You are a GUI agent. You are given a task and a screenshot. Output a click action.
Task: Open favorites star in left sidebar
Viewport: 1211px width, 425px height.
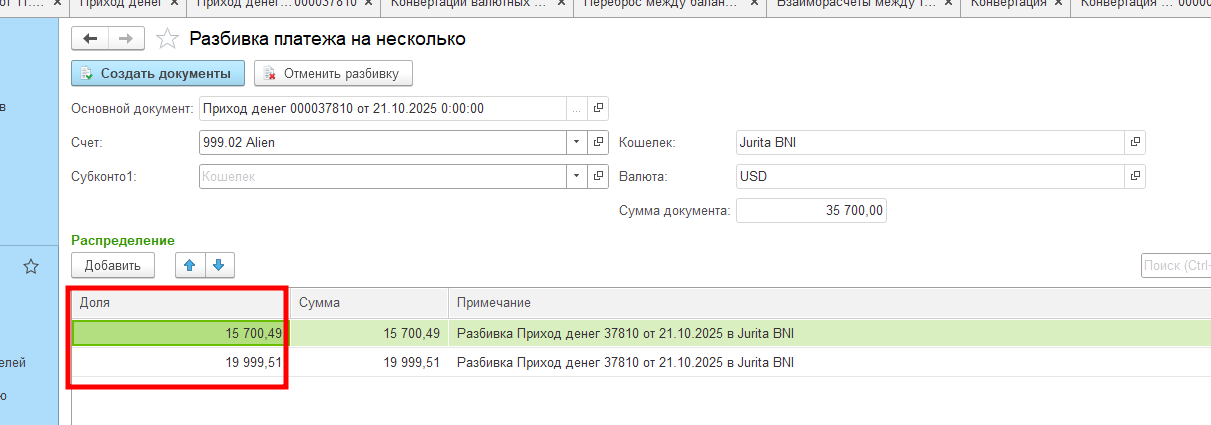click(x=31, y=266)
